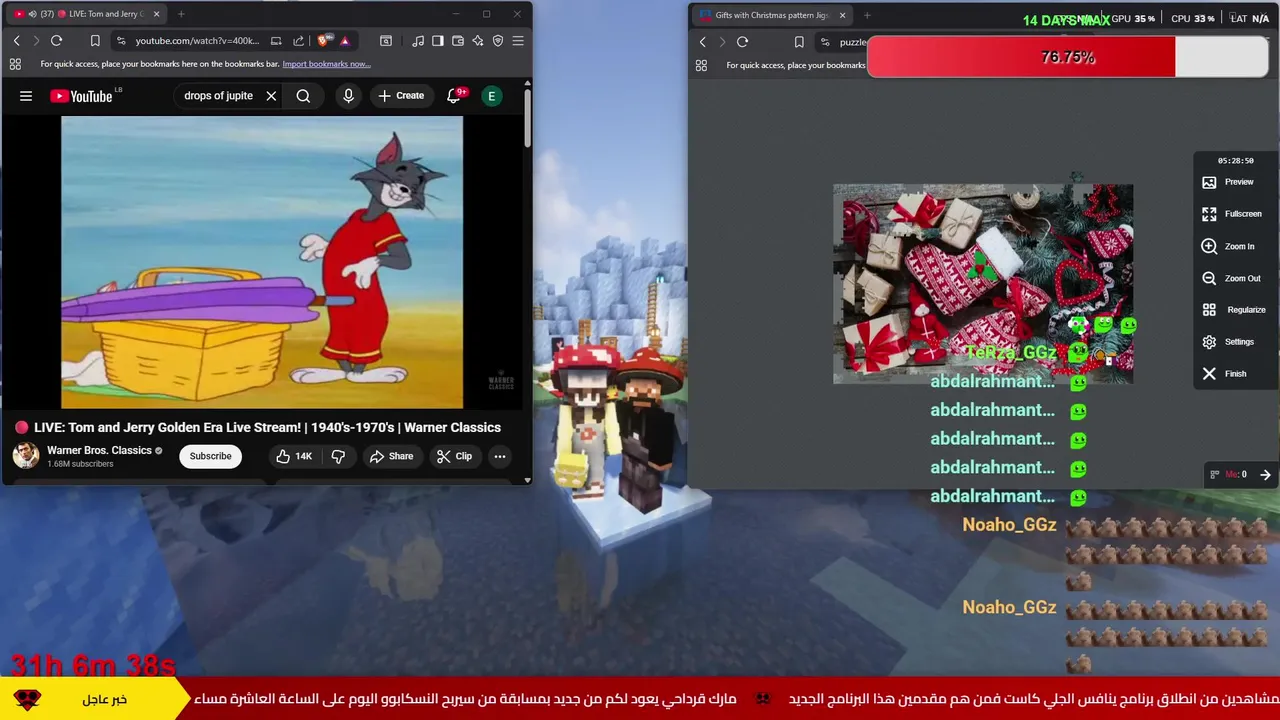Click Zoom Out on the puzzle menu
Screen dimensions: 1280x720
(x=1231, y=278)
